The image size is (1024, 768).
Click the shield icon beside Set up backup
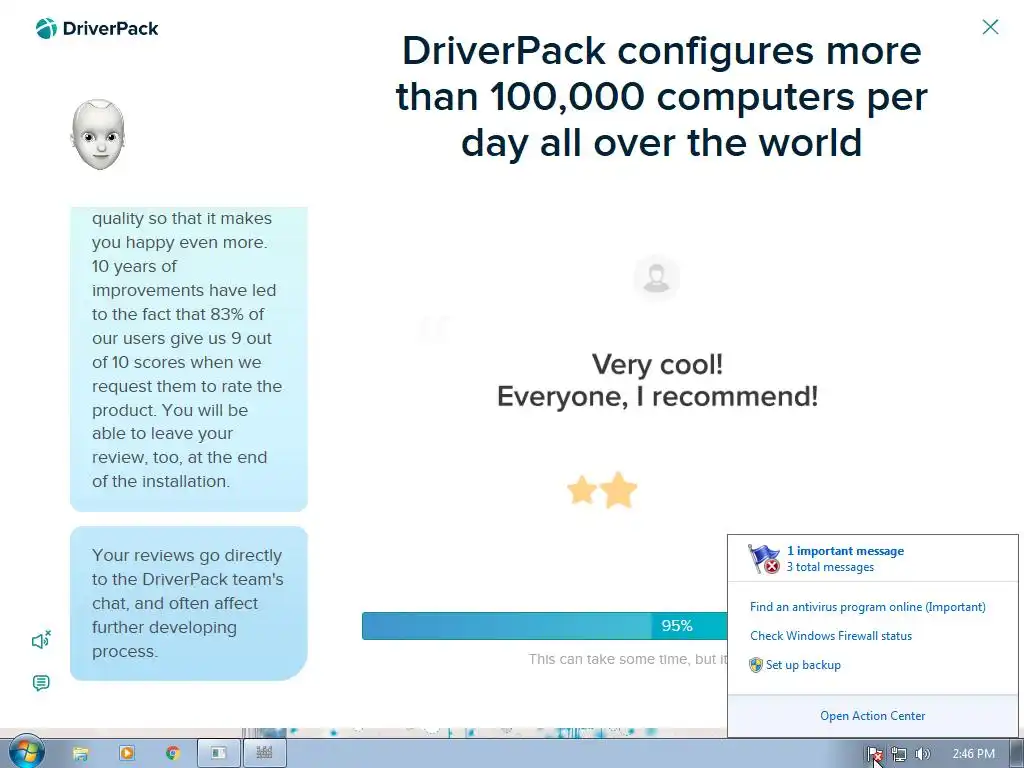pos(756,665)
